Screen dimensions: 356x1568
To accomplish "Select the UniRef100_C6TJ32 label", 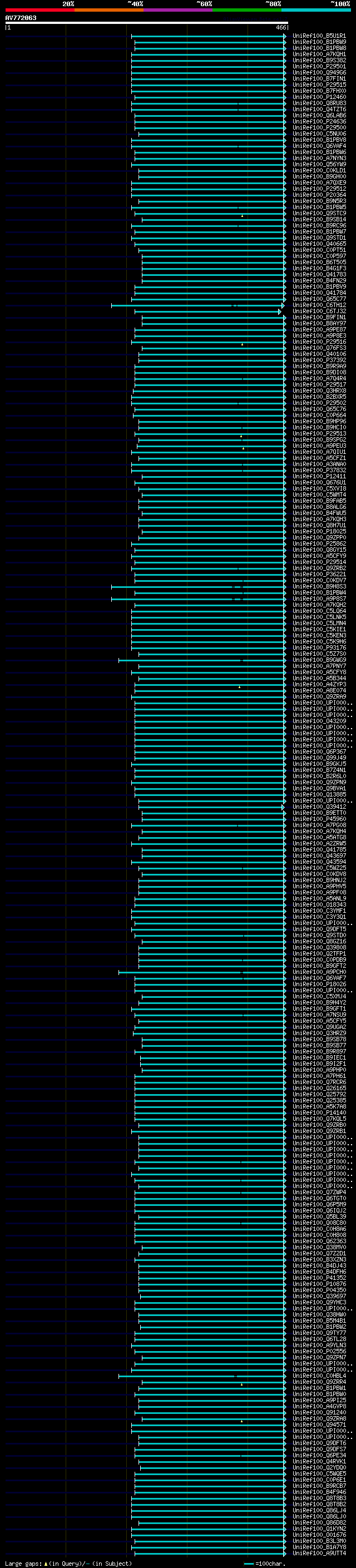I will pos(319,311).
